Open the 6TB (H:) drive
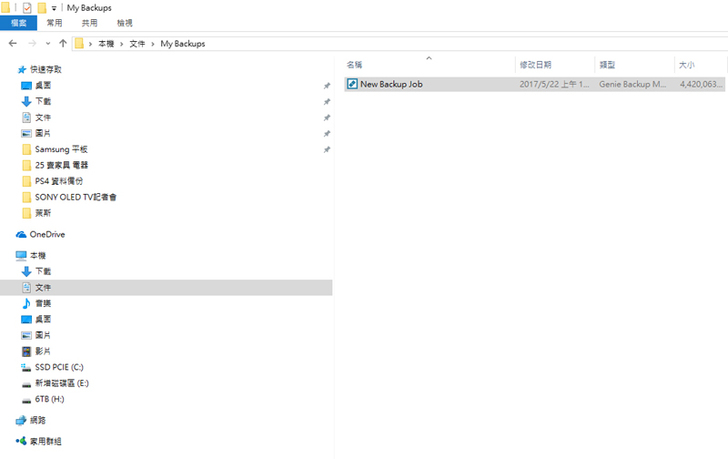The height and width of the screenshot is (459, 728). pyautogui.click(x=50, y=399)
